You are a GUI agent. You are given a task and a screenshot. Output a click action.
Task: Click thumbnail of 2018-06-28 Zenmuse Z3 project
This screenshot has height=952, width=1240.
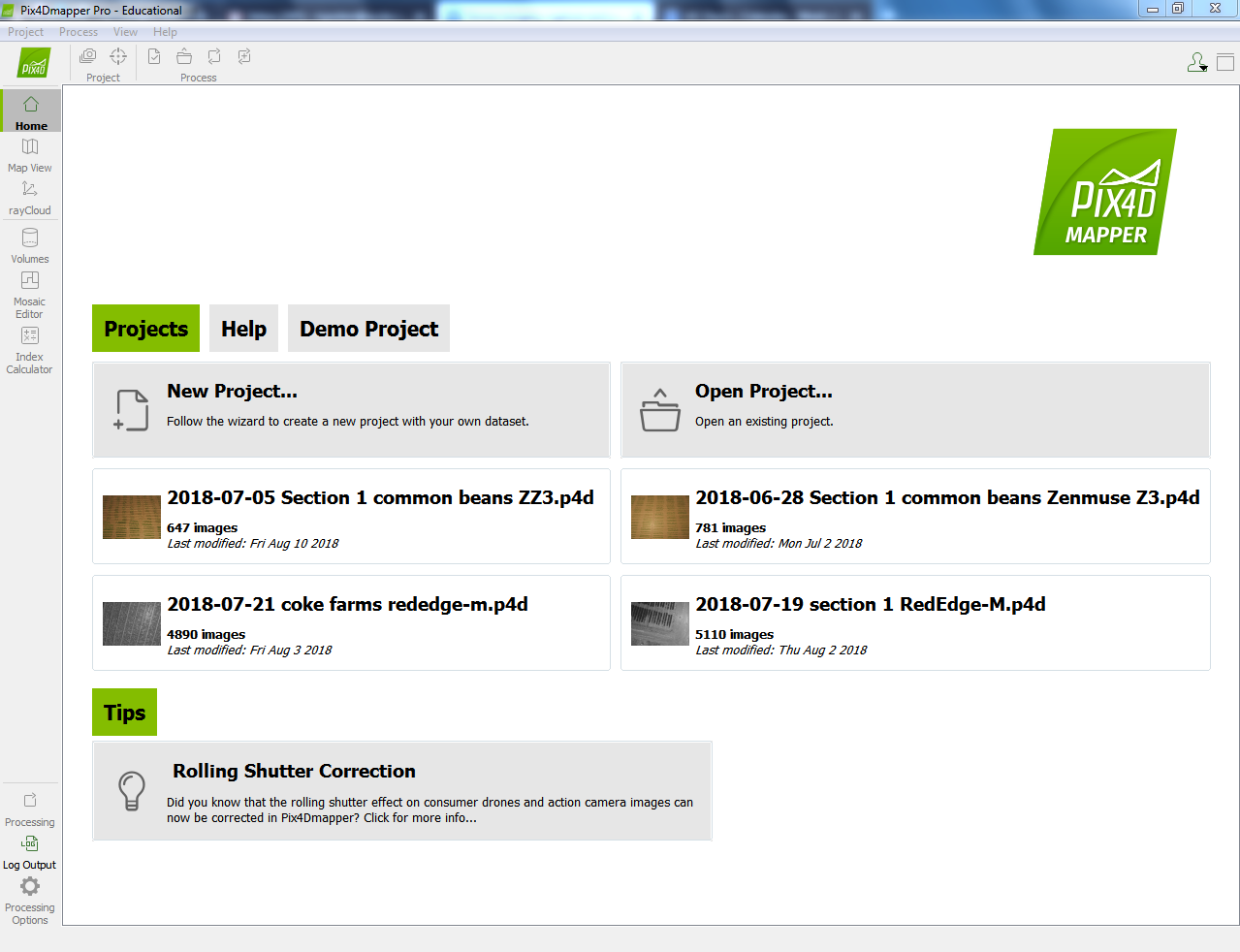(660, 518)
